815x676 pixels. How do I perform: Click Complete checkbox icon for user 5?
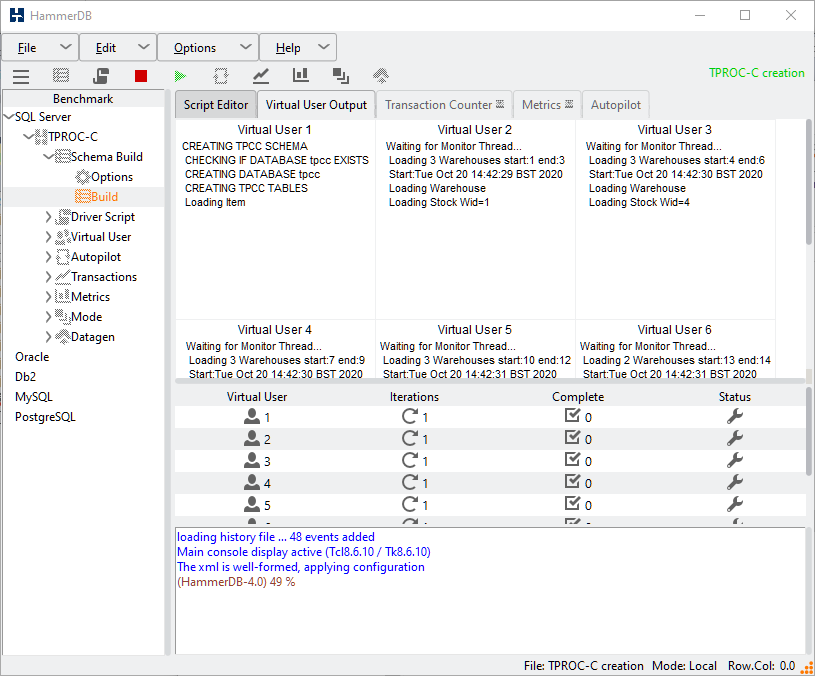[x=572, y=503]
